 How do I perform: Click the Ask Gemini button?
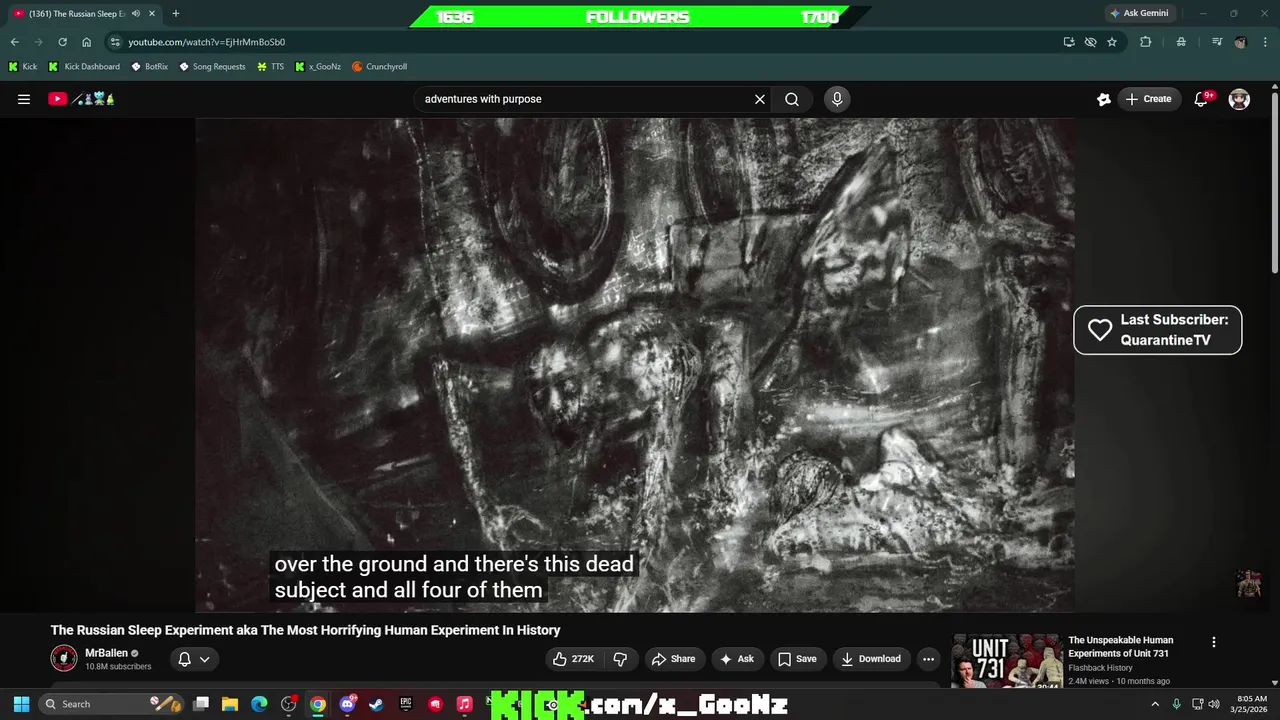pos(1139,13)
